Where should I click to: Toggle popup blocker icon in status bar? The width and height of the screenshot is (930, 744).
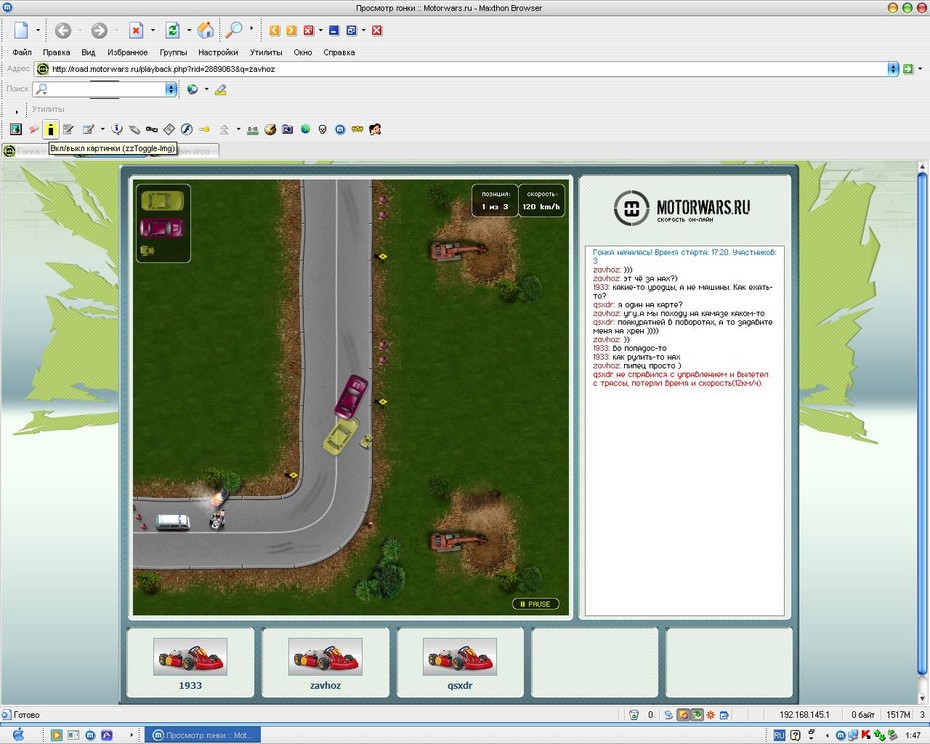coord(683,715)
